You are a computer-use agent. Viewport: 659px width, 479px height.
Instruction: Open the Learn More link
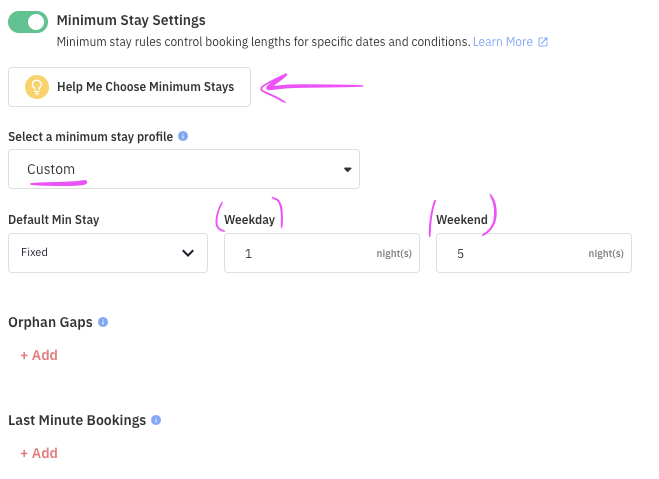[503, 42]
